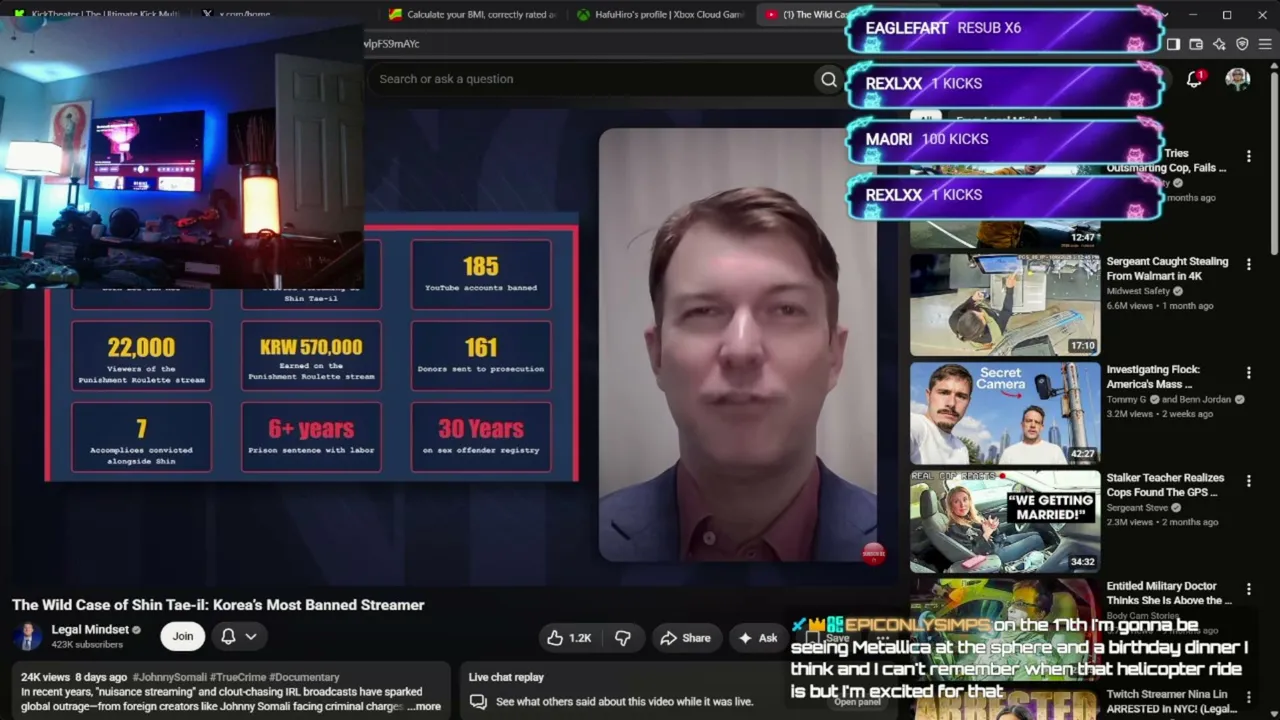This screenshot has height=720, width=1280.
Task: Click the 24K views 8 days ago text
Action: coord(74,677)
